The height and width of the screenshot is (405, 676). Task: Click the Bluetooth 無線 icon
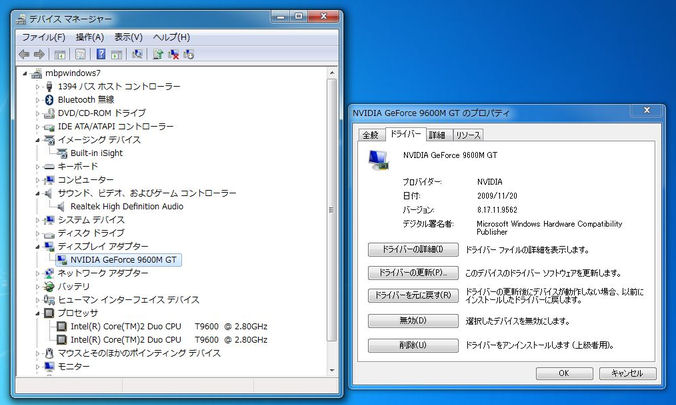coord(49,100)
